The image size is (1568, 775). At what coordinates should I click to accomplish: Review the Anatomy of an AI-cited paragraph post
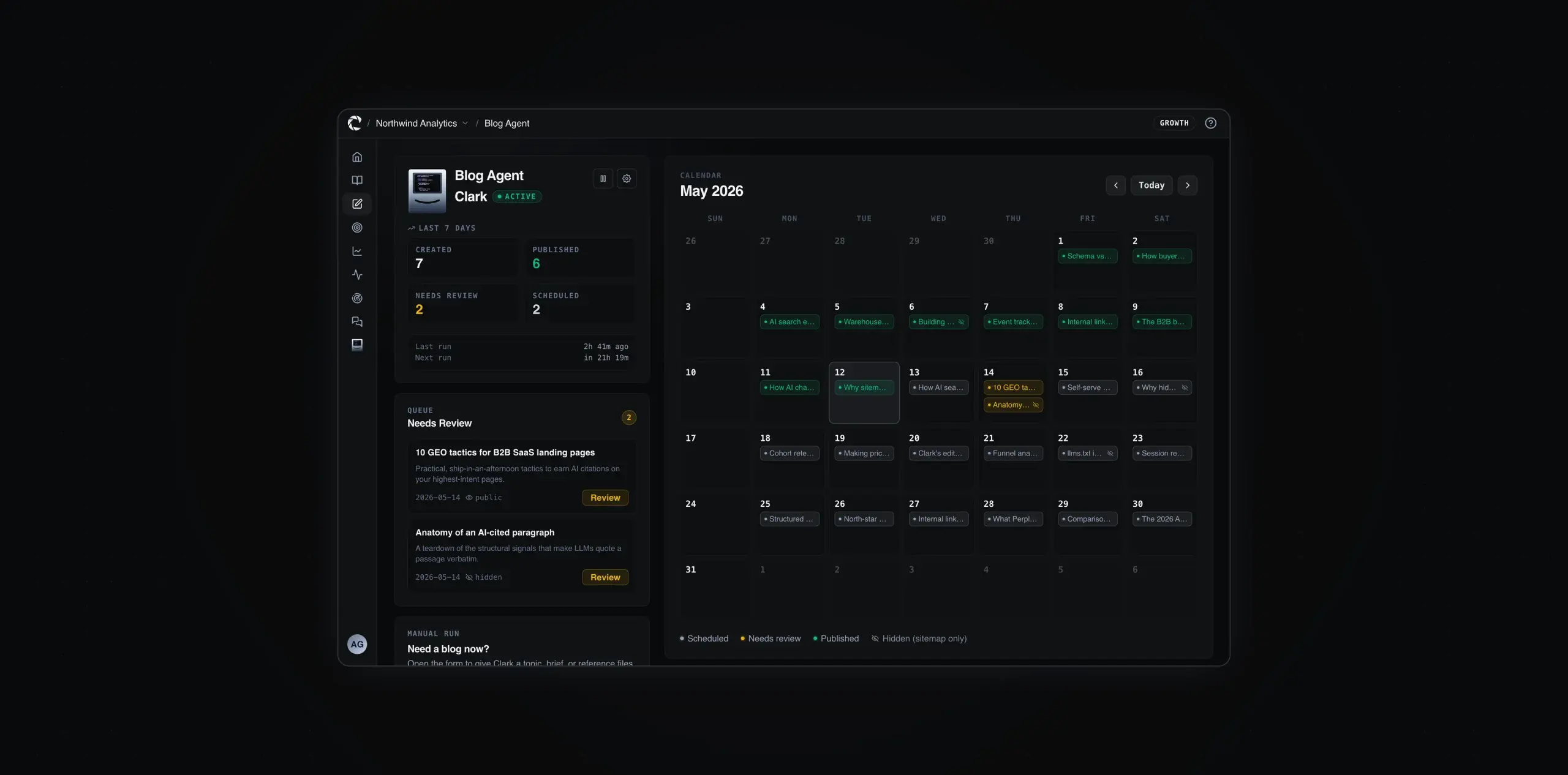point(605,577)
